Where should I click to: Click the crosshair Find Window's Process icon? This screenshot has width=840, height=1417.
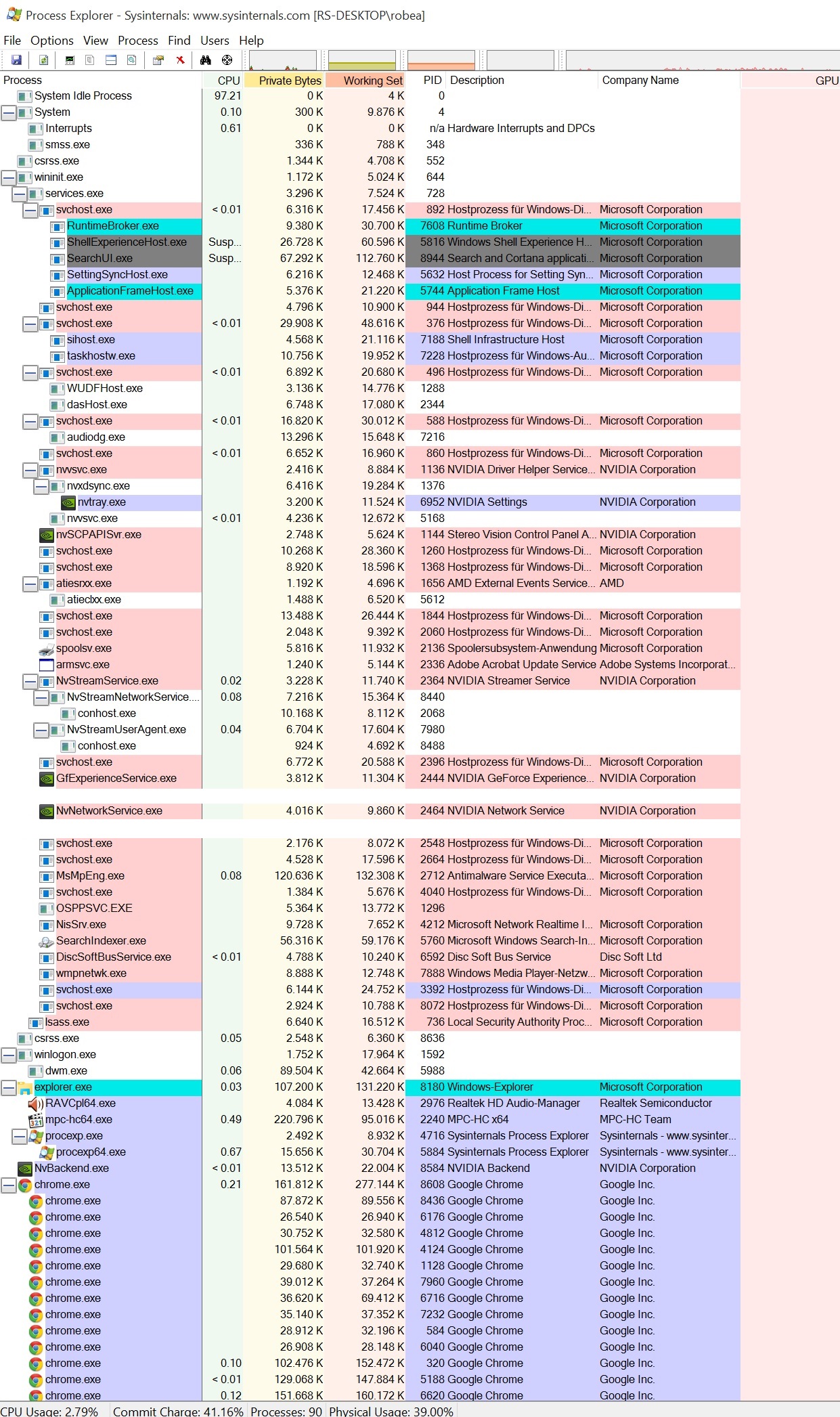(x=227, y=60)
